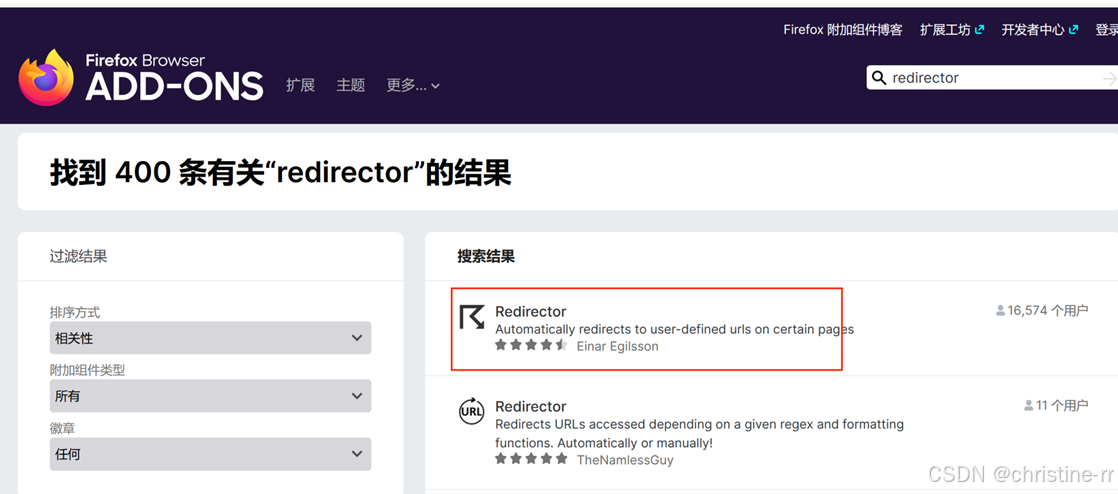
Task: Click the 11 个用户 count
Action: coord(1062,406)
